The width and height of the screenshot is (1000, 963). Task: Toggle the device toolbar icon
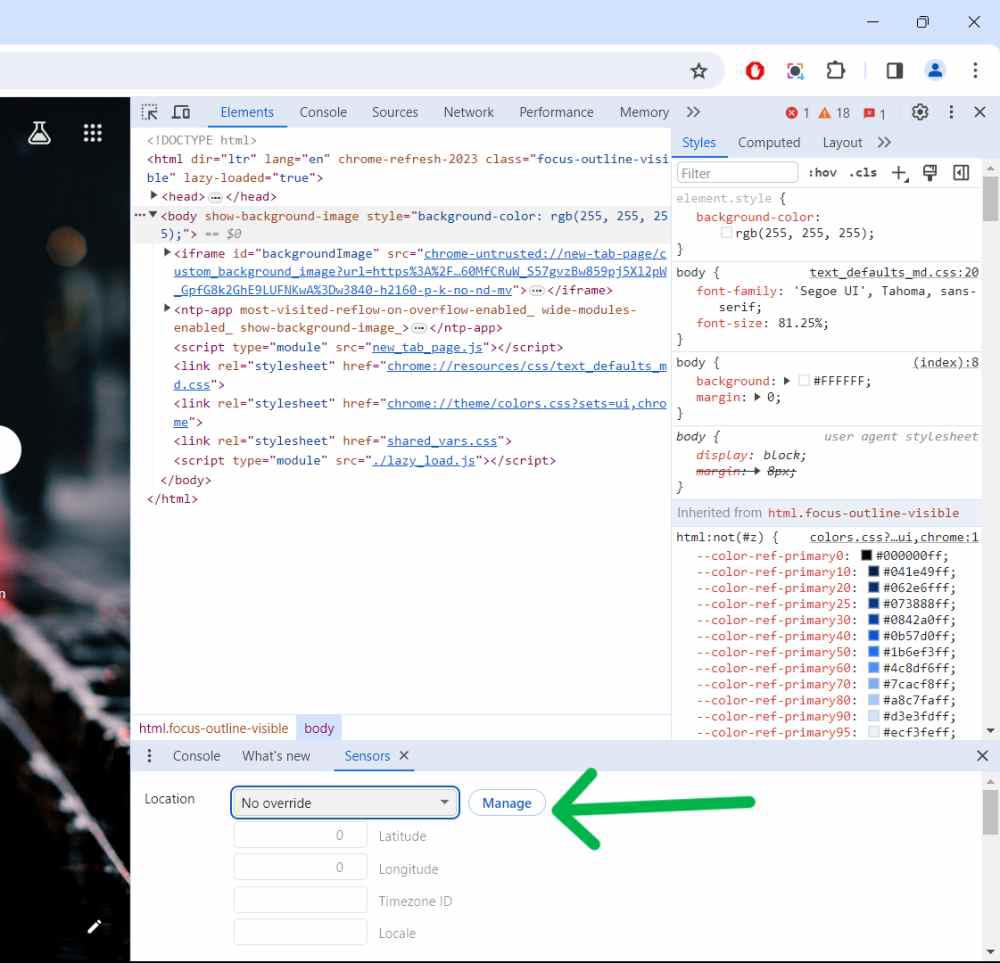(181, 112)
